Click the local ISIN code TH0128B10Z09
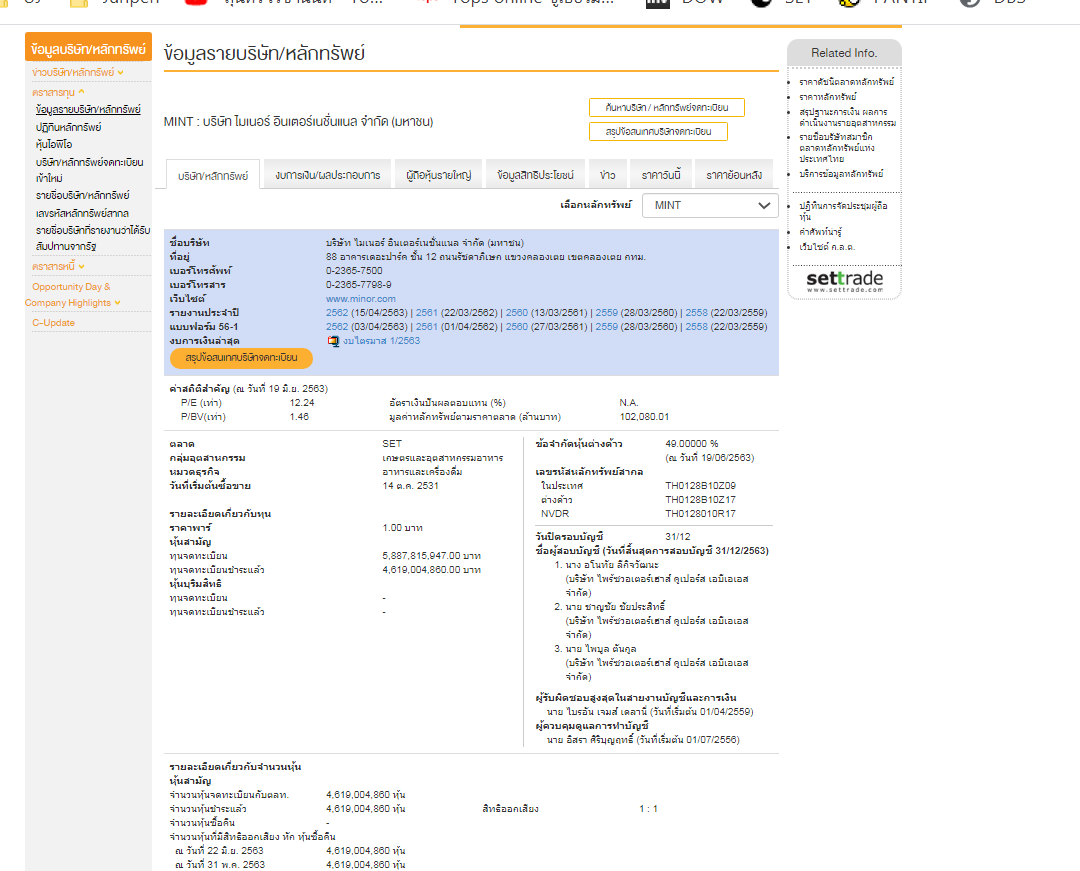1080x871 pixels. [700, 485]
